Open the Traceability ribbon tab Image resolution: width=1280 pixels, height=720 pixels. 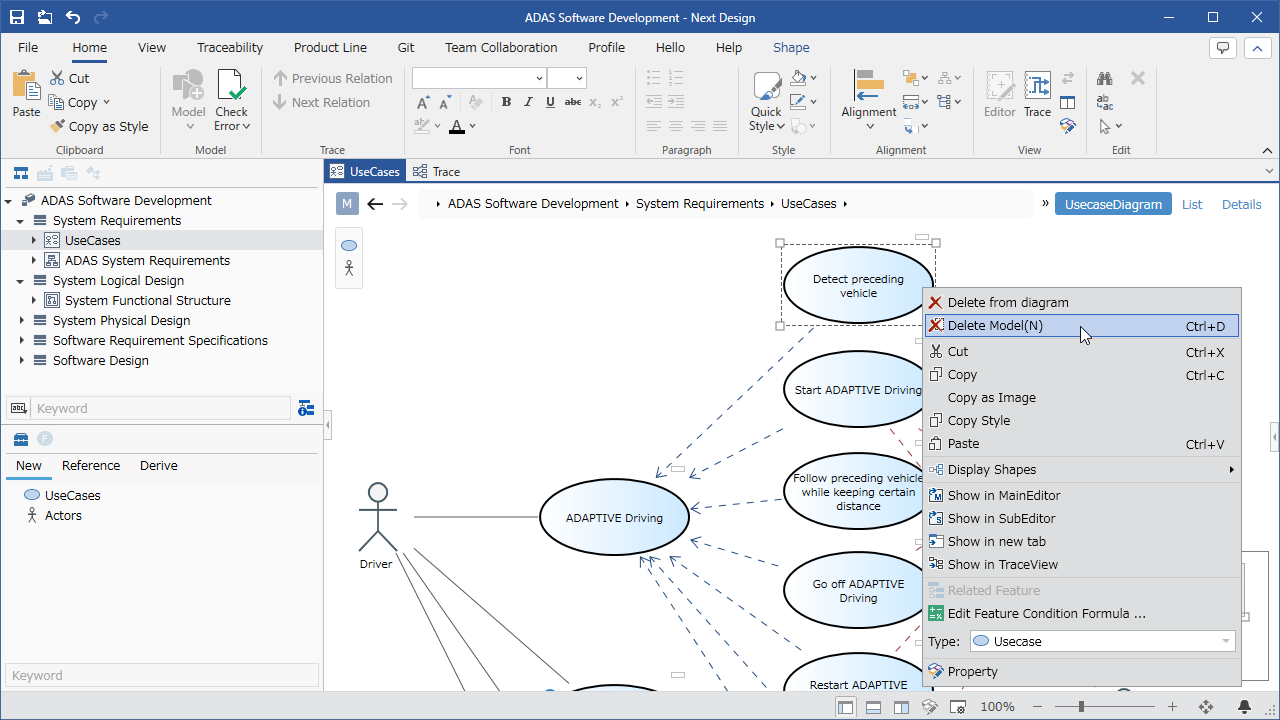(230, 47)
